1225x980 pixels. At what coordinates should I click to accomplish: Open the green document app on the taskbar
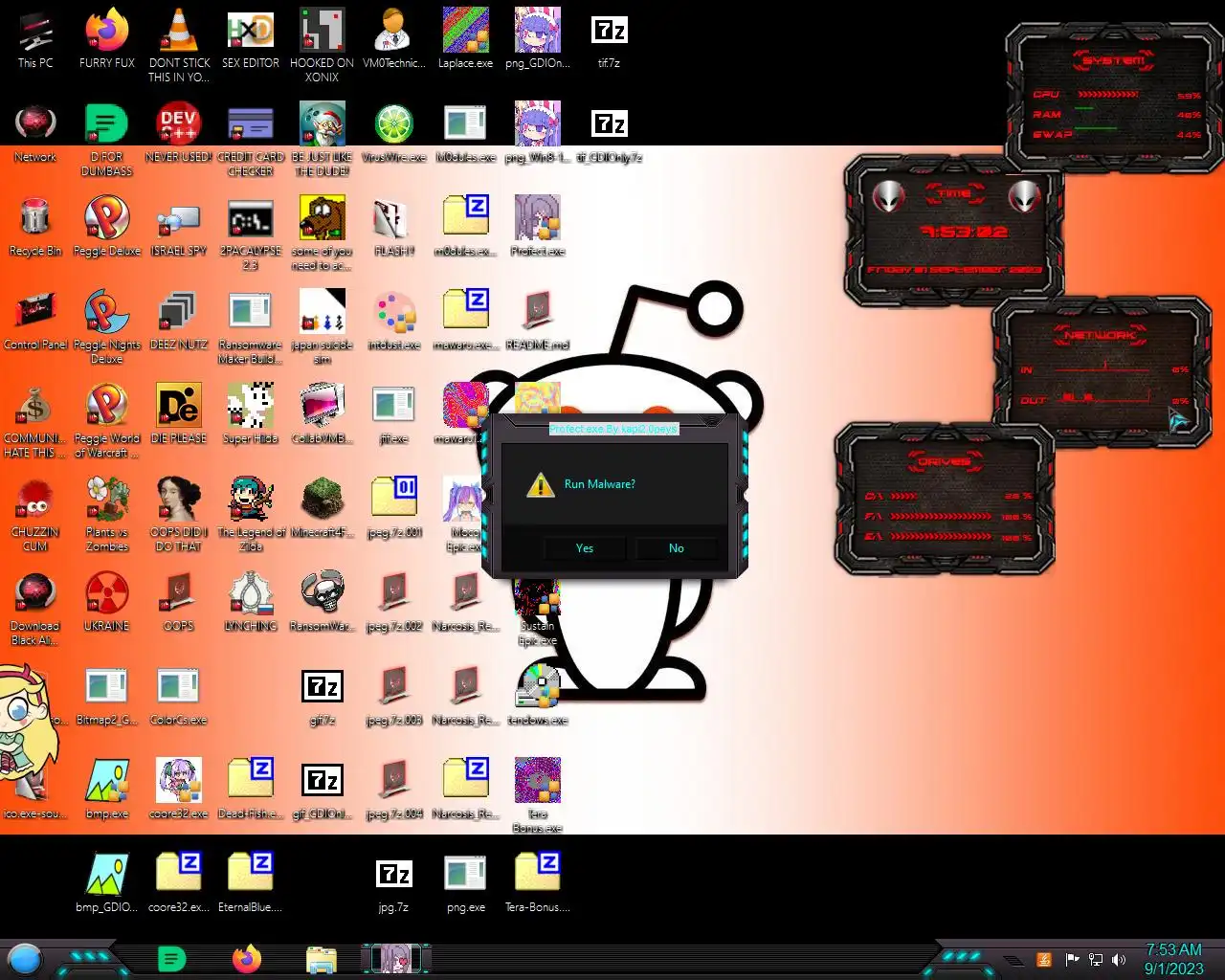pos(171,958)
